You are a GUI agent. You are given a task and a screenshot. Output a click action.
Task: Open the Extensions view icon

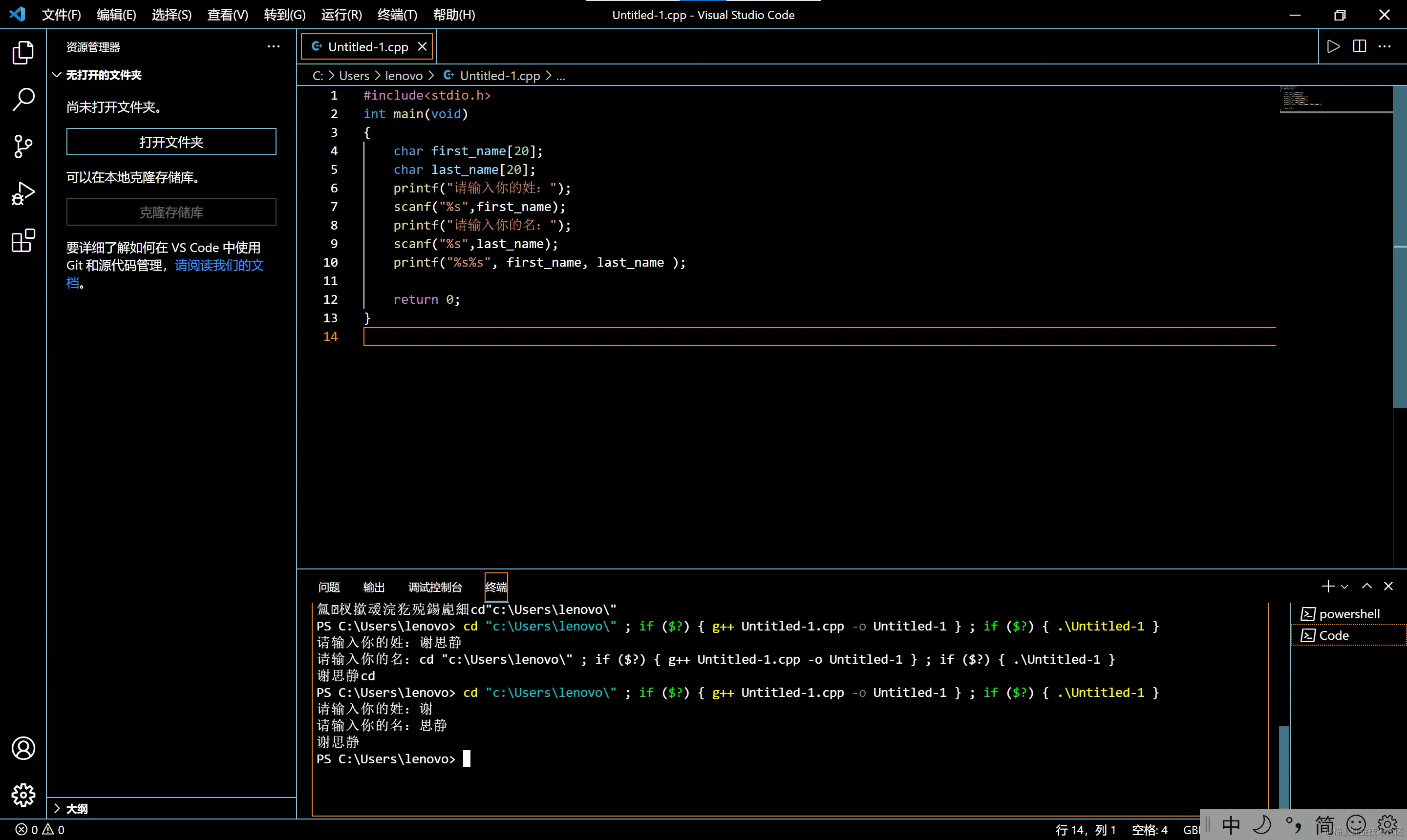tap(22, 241)
